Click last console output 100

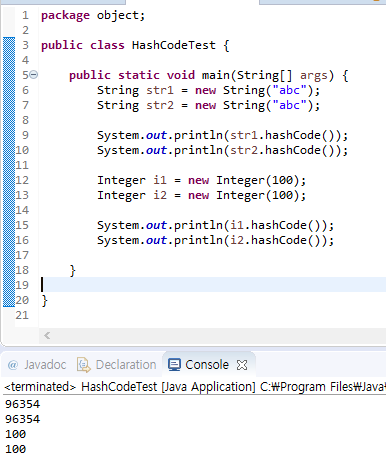16,448
